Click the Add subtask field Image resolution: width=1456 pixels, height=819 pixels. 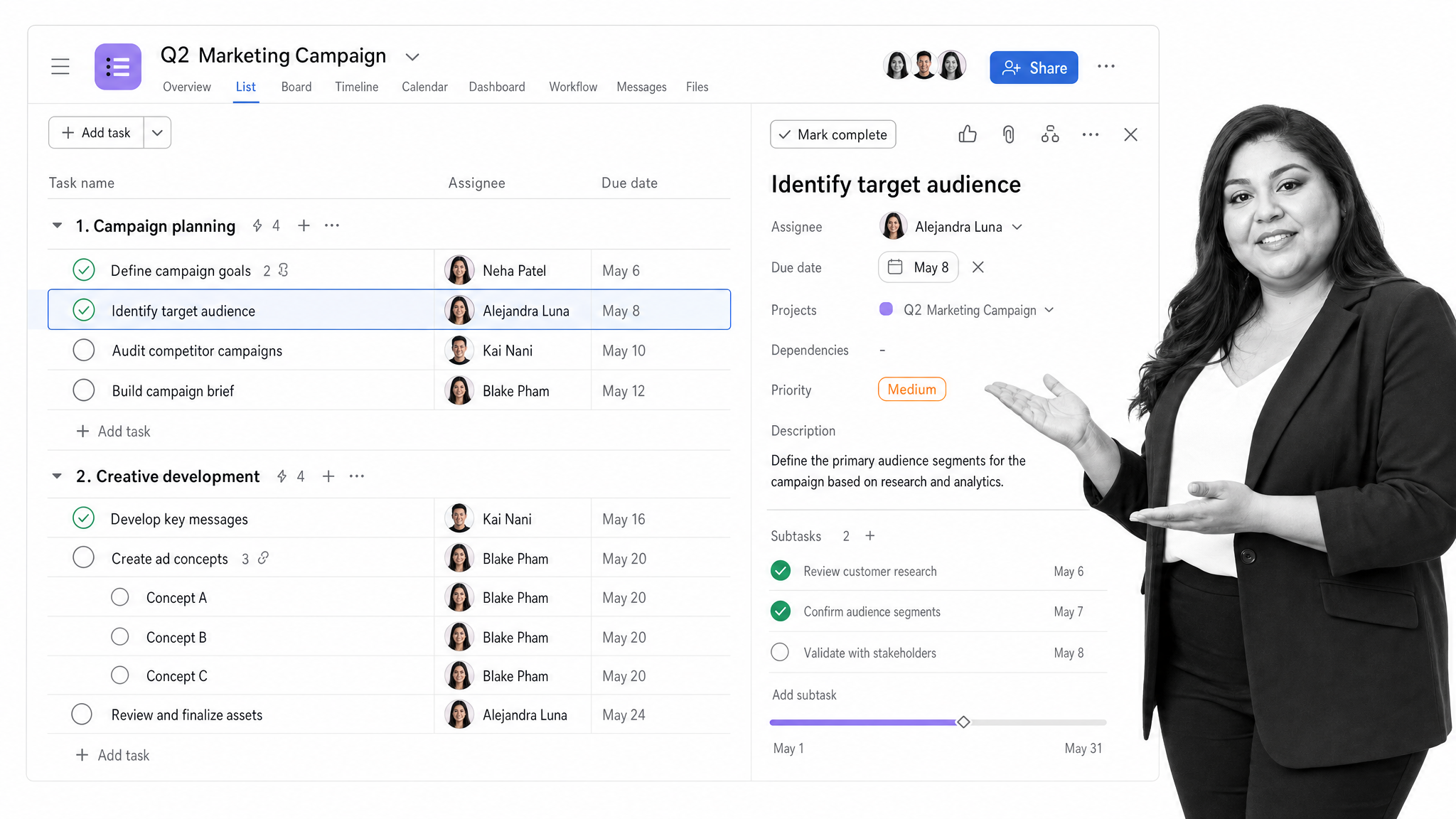click(804, 695)
